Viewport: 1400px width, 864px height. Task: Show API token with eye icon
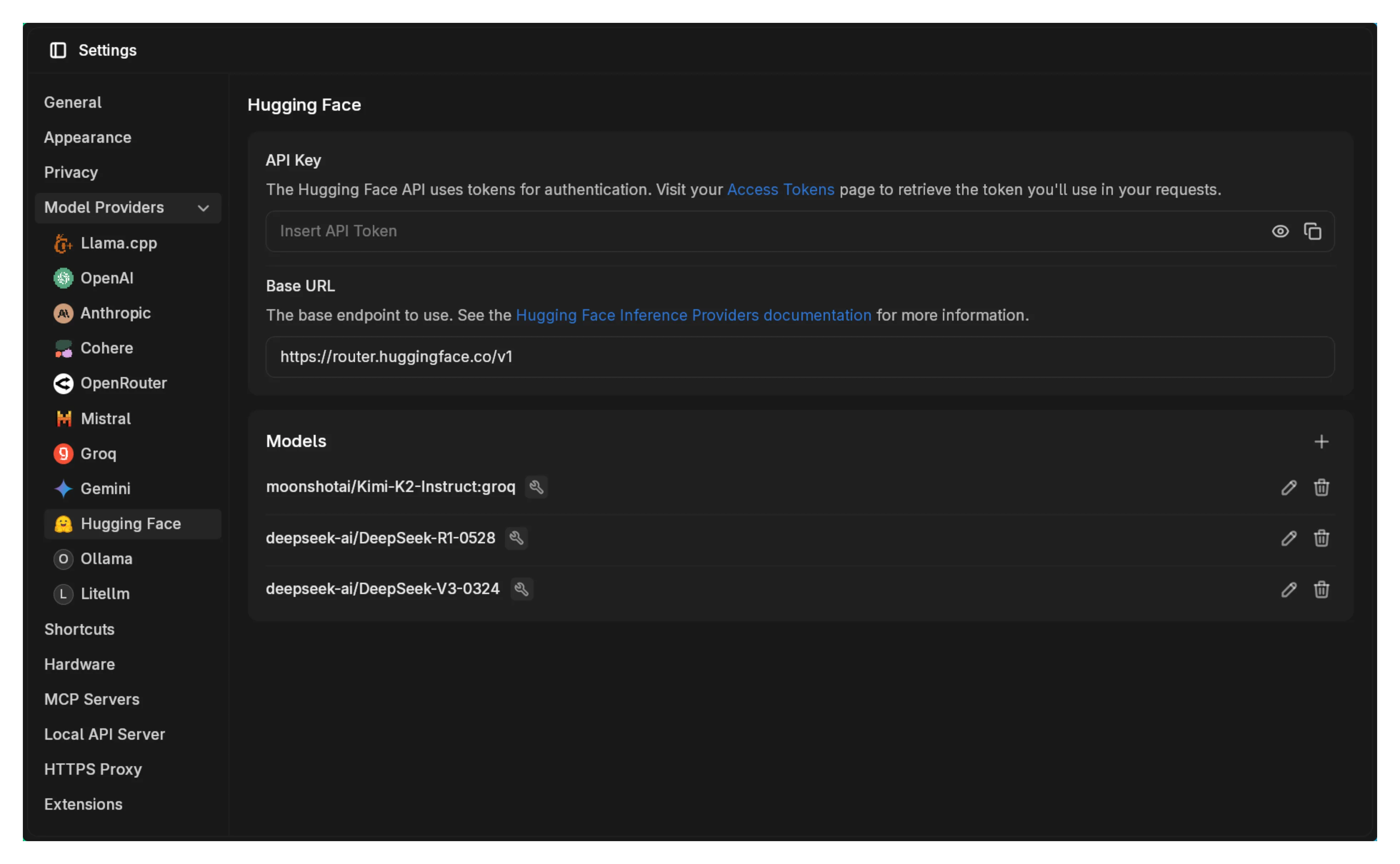[1280, 231]
